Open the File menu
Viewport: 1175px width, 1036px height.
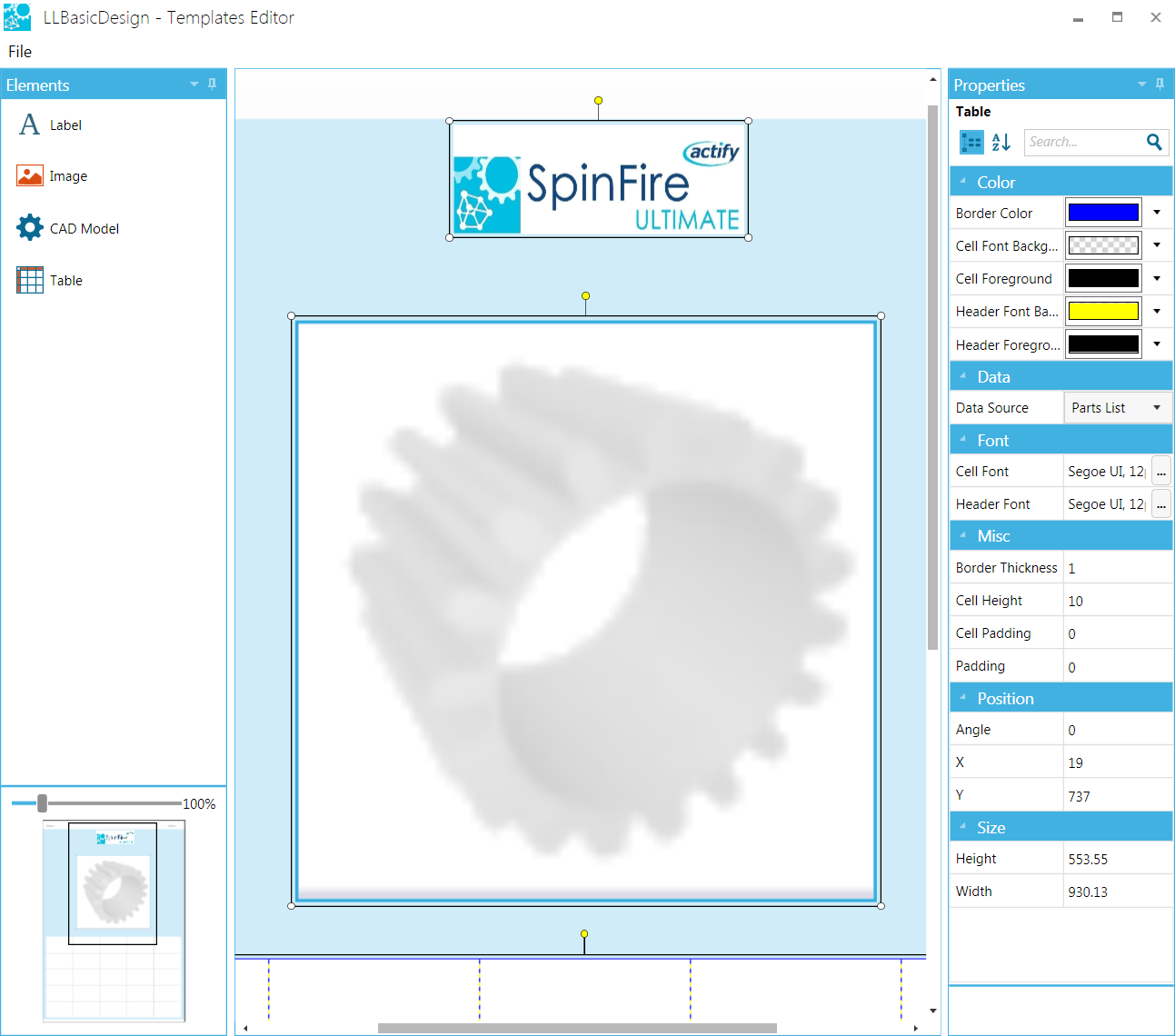(20, 52)
